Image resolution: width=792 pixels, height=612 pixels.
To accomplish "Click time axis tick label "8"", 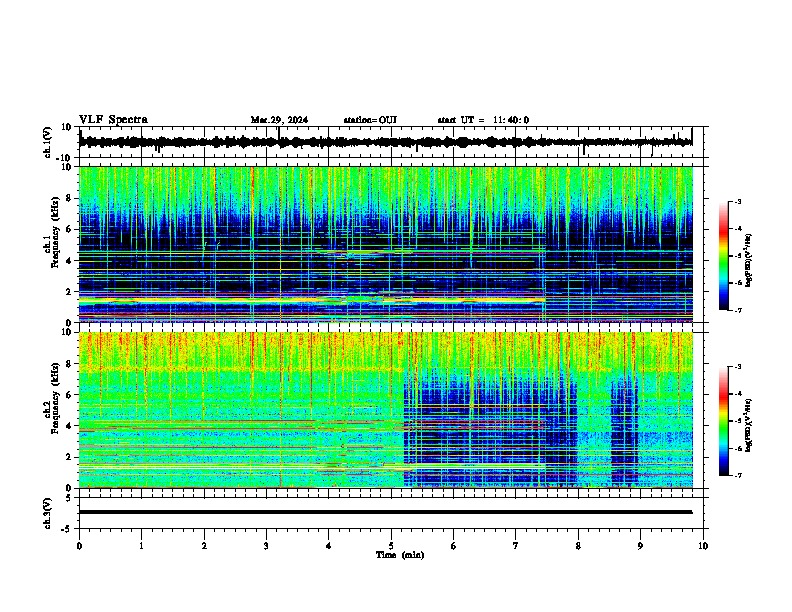I will pyautogui.click(x=578, y=546).
